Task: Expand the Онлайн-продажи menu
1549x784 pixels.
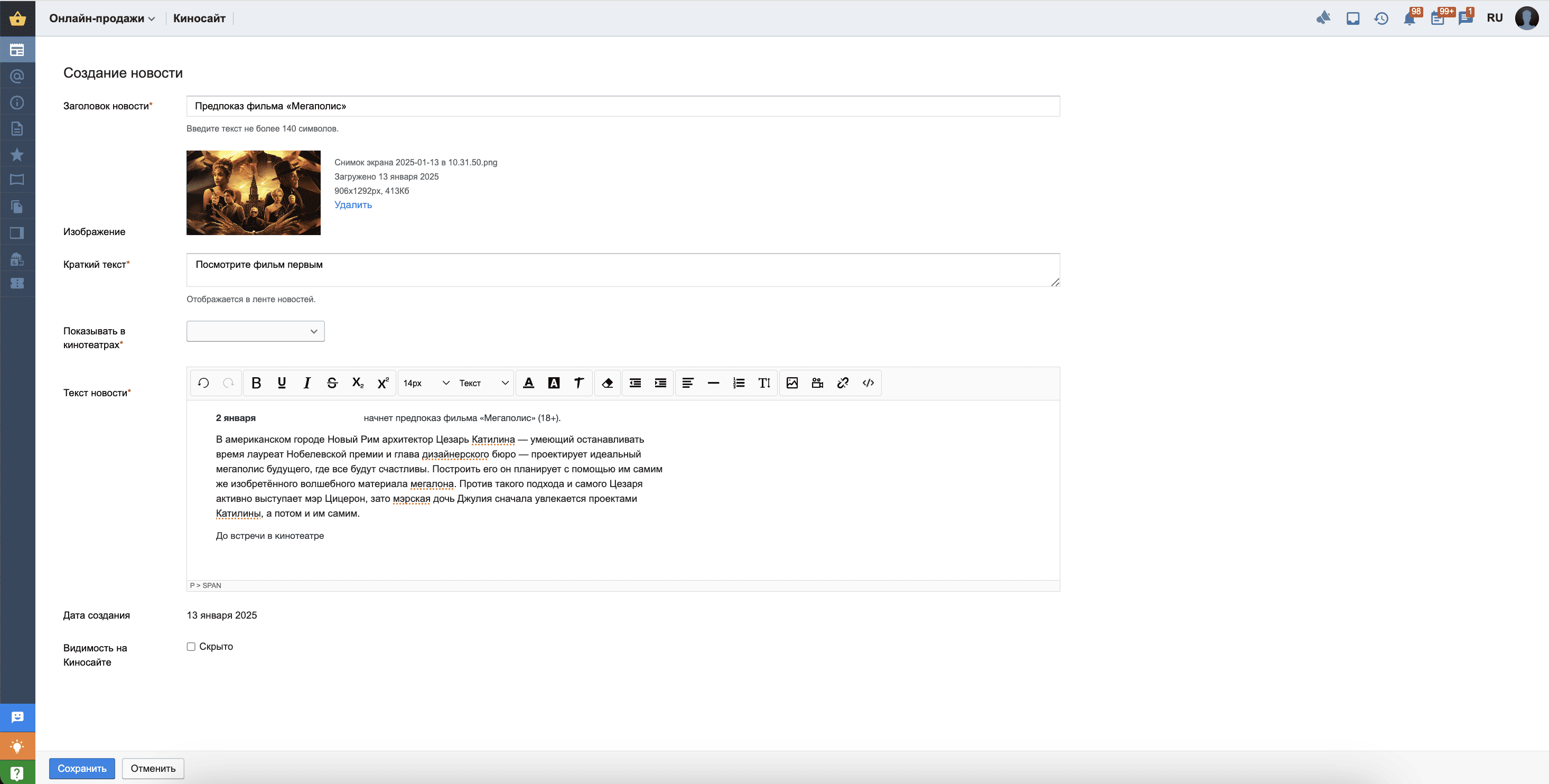Action: pos(101,18)
